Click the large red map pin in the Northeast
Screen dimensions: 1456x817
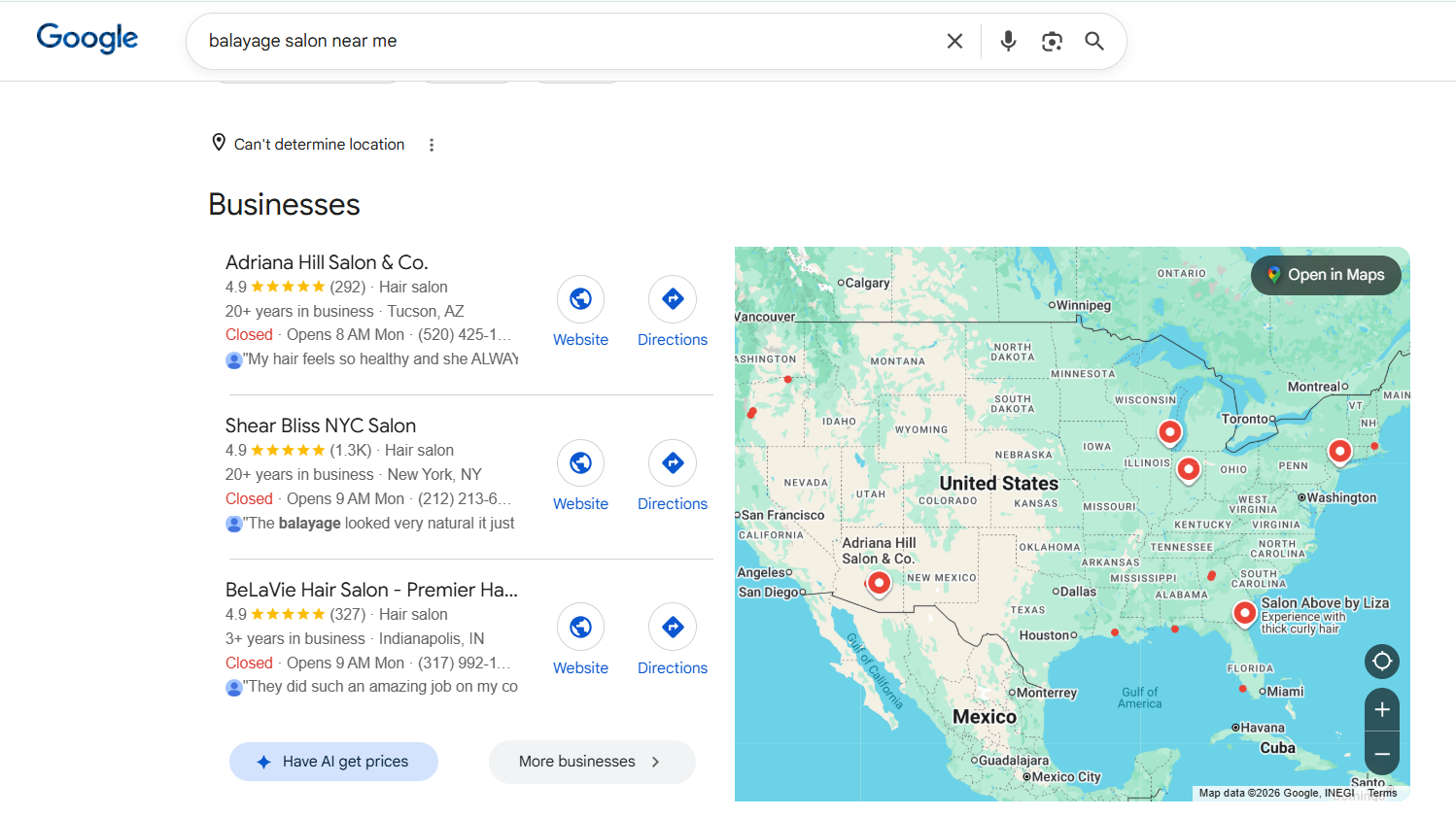(1339, 452)
